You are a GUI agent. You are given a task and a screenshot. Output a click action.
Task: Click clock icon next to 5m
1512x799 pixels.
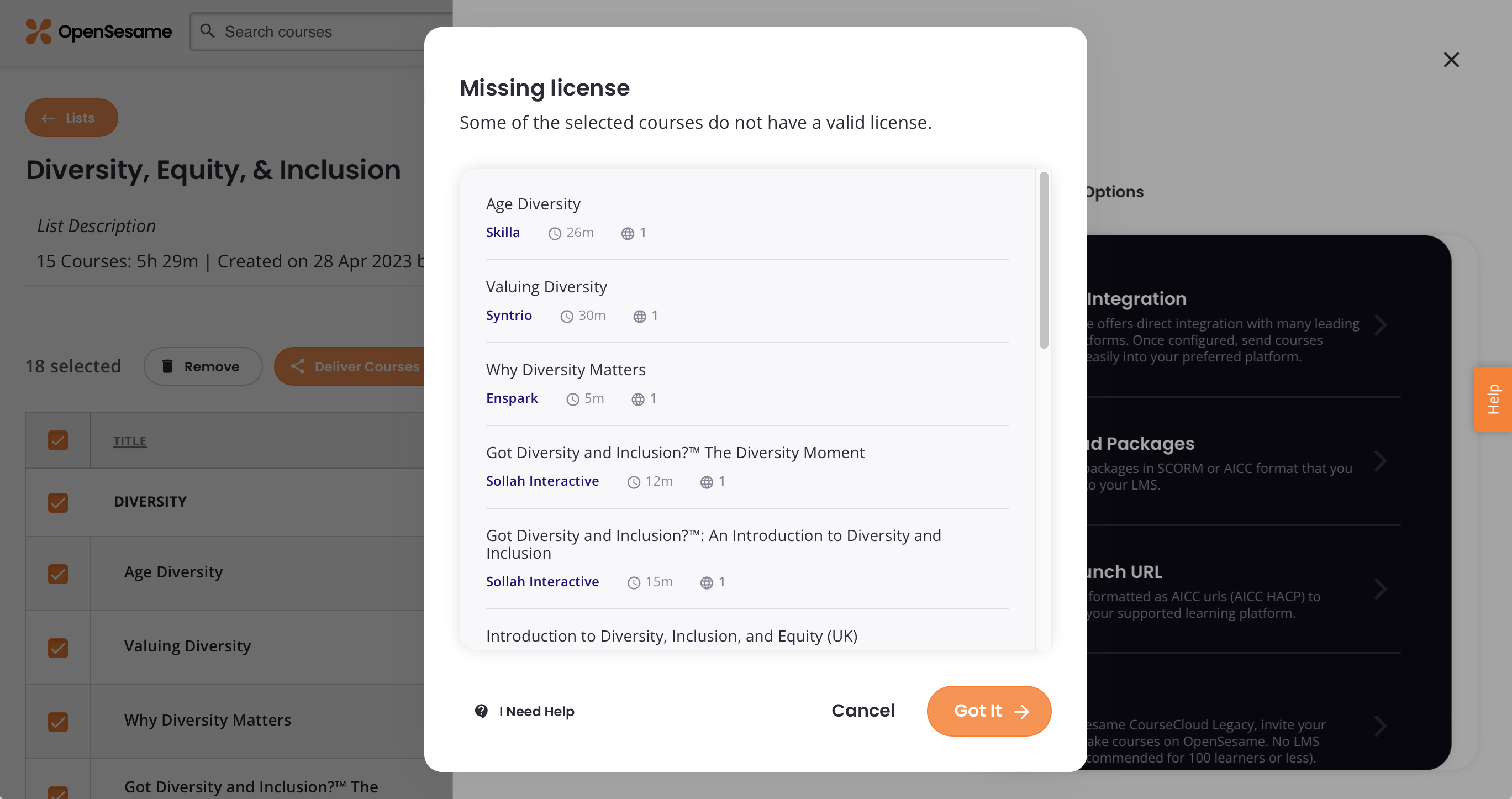point(572,399)
